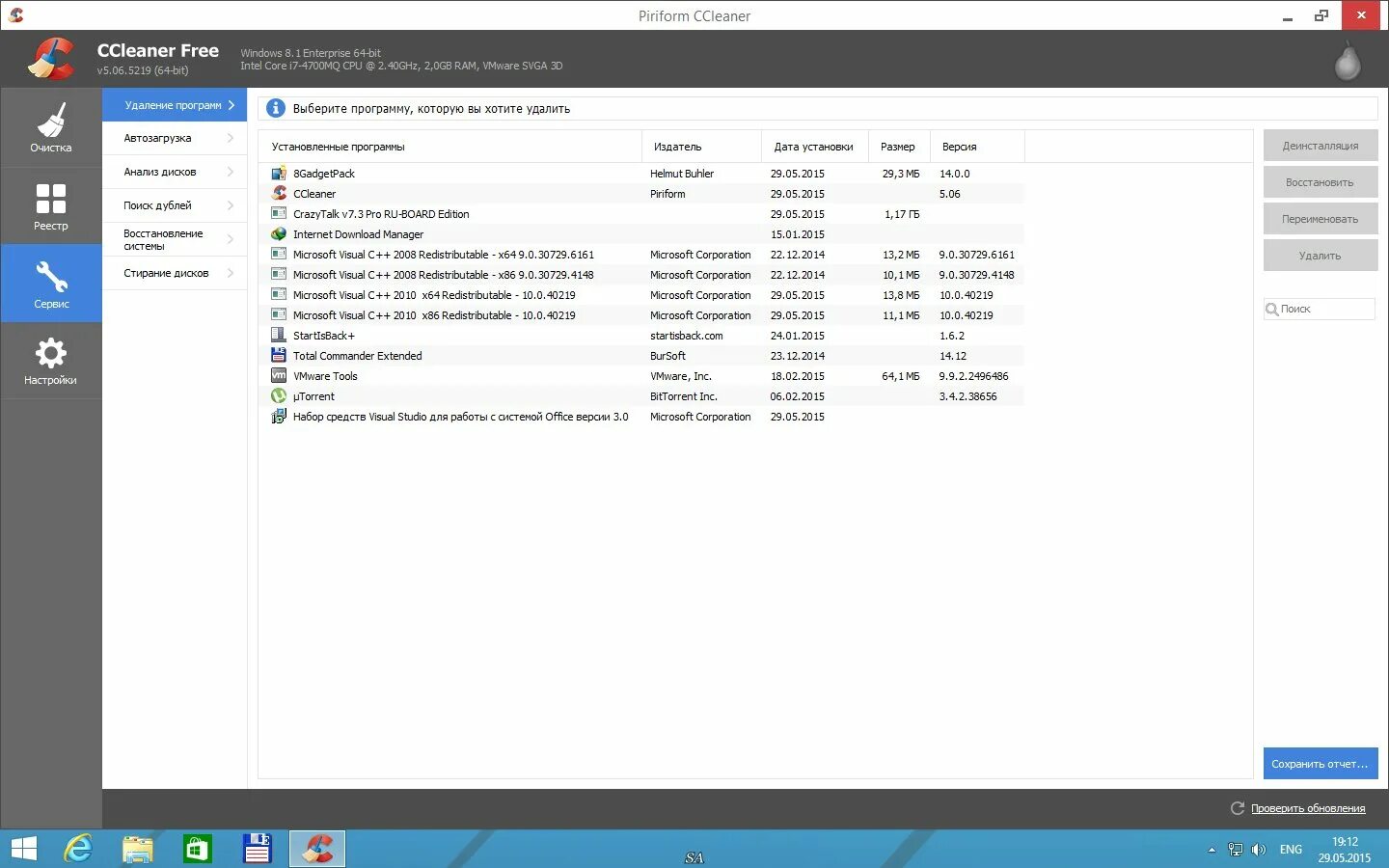Select VMware Tools name text
1389x868 pixels.
[x=325, y=376]
